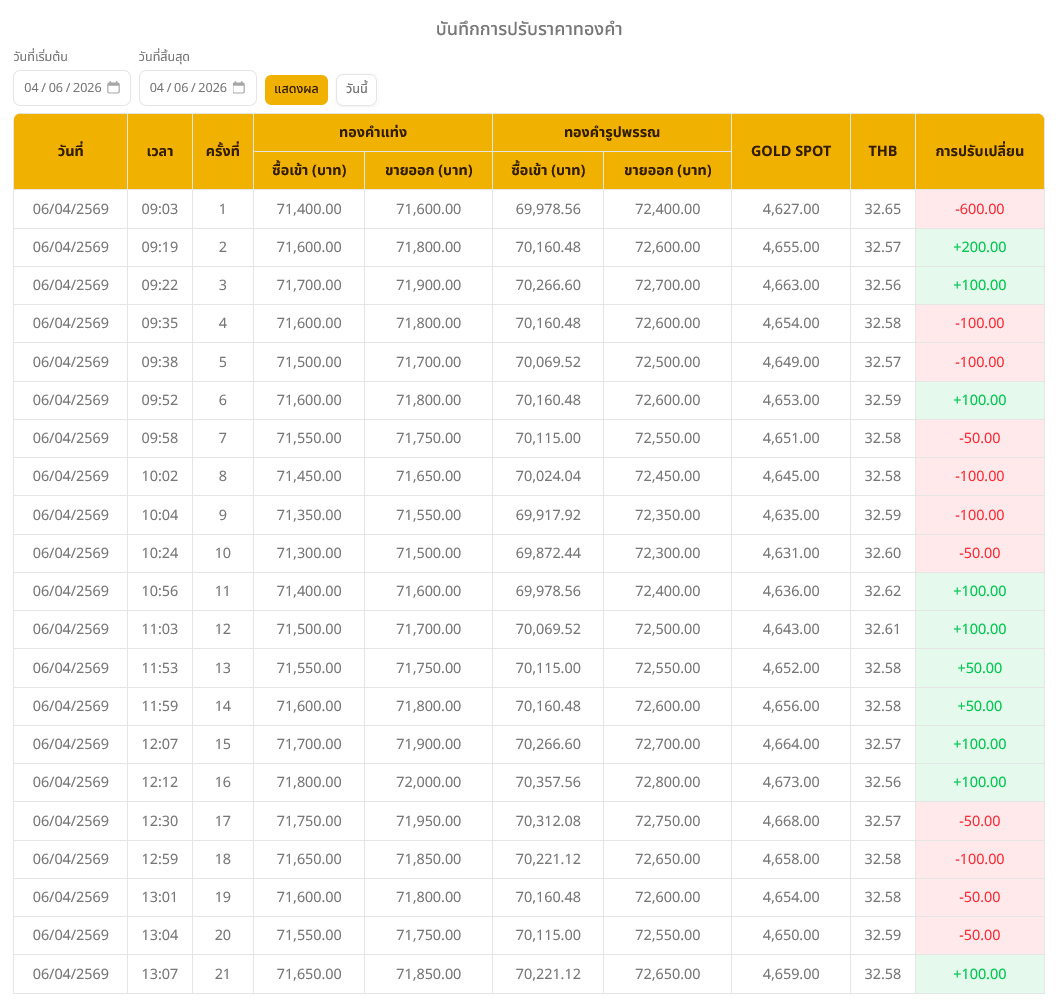Select the year 2026 in start date field
This screenshot has height=1001, width=1058.
tap(87, 88)
